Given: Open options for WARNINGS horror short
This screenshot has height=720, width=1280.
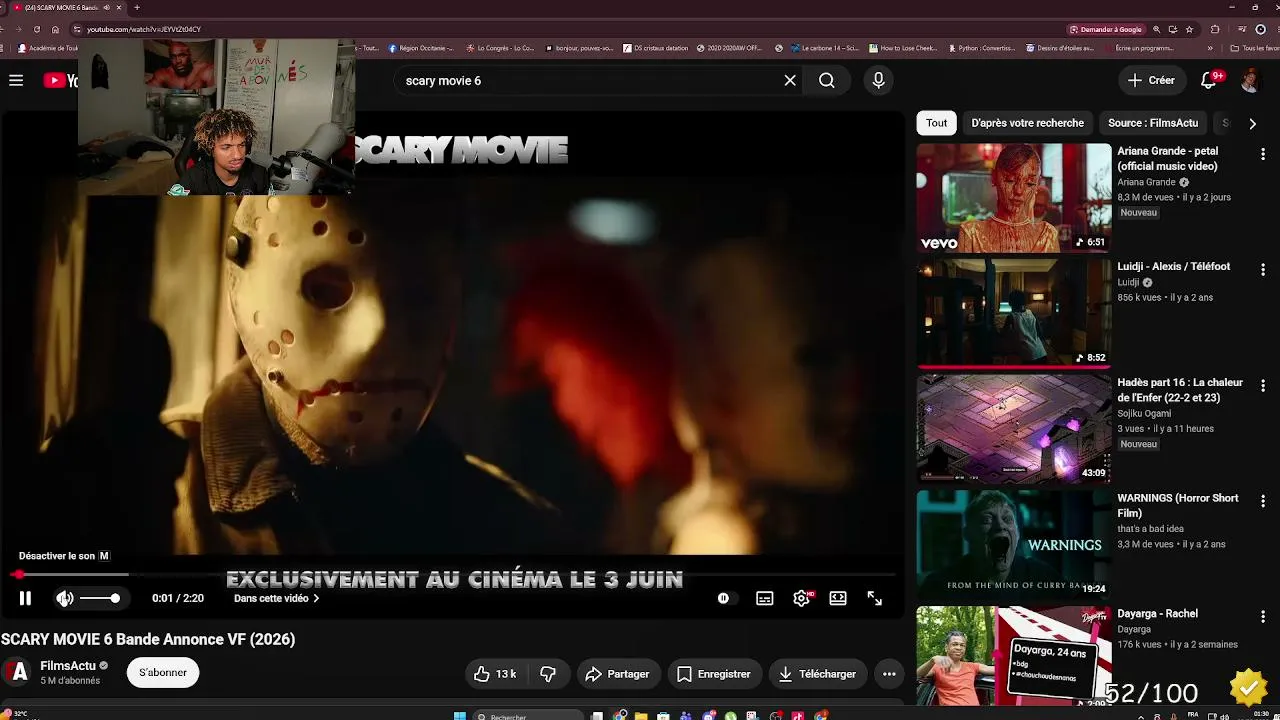Looking at the screenshot, I should point(1263,501).
